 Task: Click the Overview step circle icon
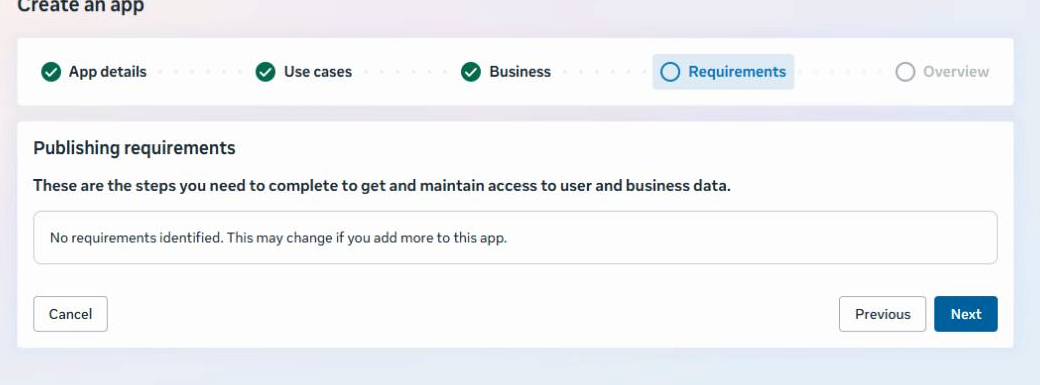905,72
